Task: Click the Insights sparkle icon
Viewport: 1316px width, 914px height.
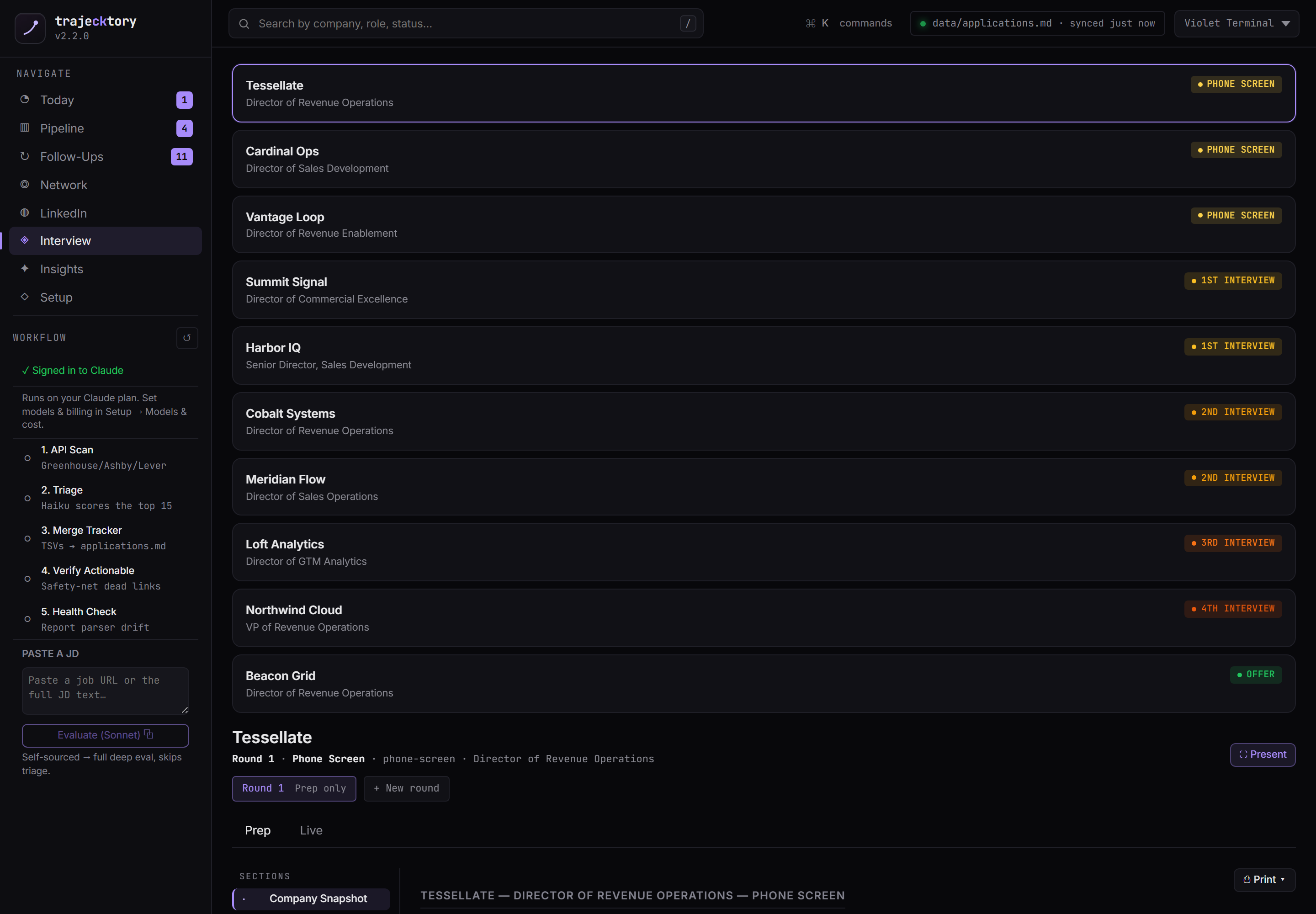Action: (x=25, y=269)
